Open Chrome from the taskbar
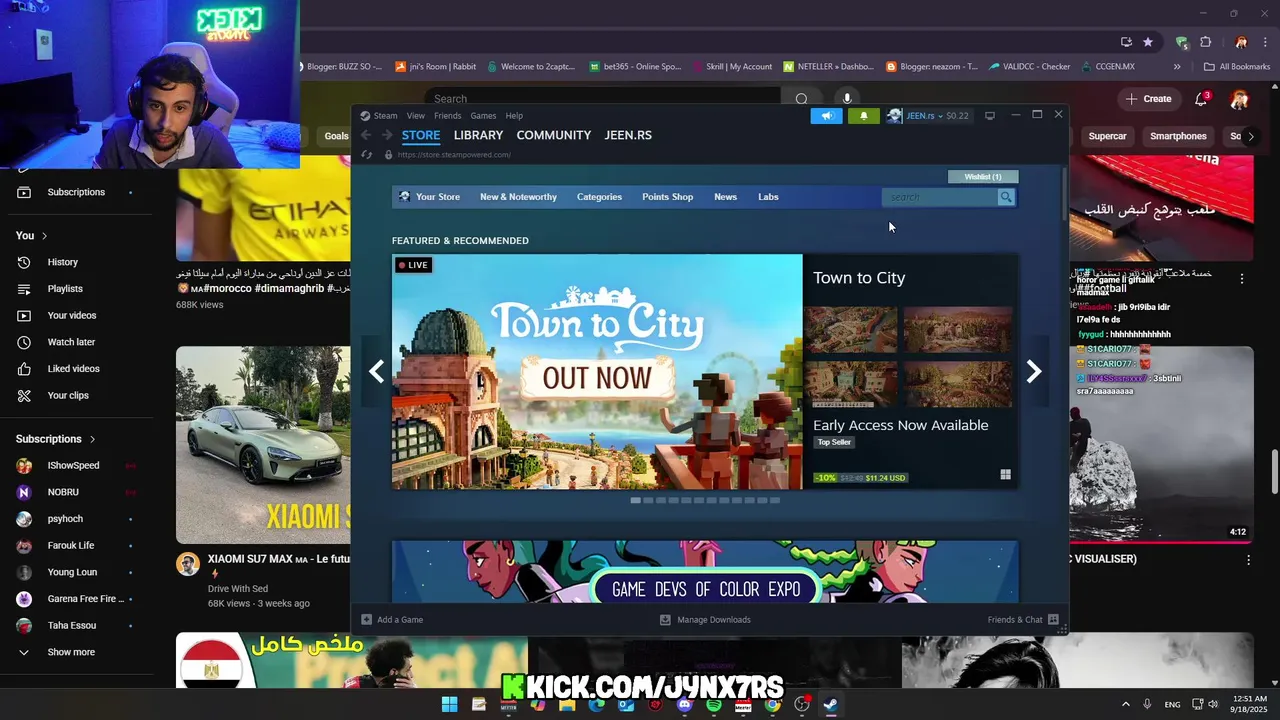Screen dimensions: 1280x720 (772, 704)
